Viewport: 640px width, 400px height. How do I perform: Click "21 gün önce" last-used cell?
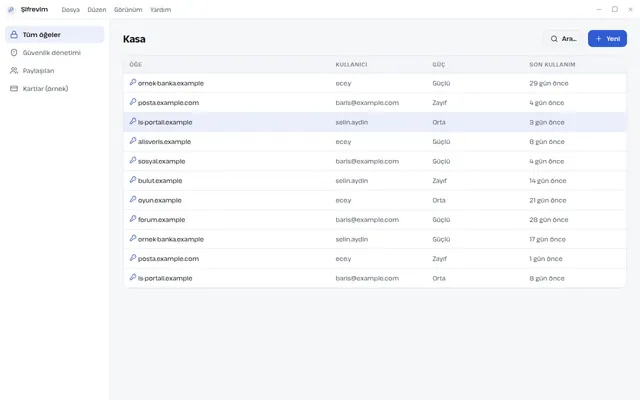(x=548, y=200)
